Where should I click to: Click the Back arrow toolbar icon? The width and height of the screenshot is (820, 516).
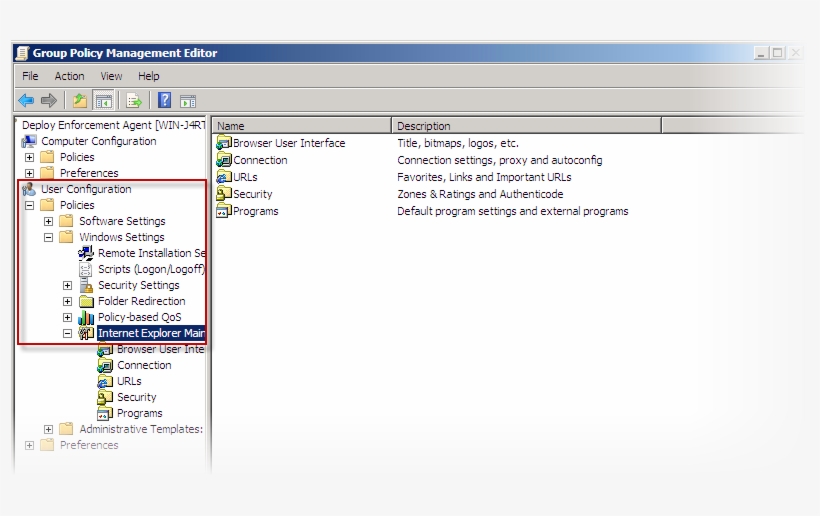26,100
